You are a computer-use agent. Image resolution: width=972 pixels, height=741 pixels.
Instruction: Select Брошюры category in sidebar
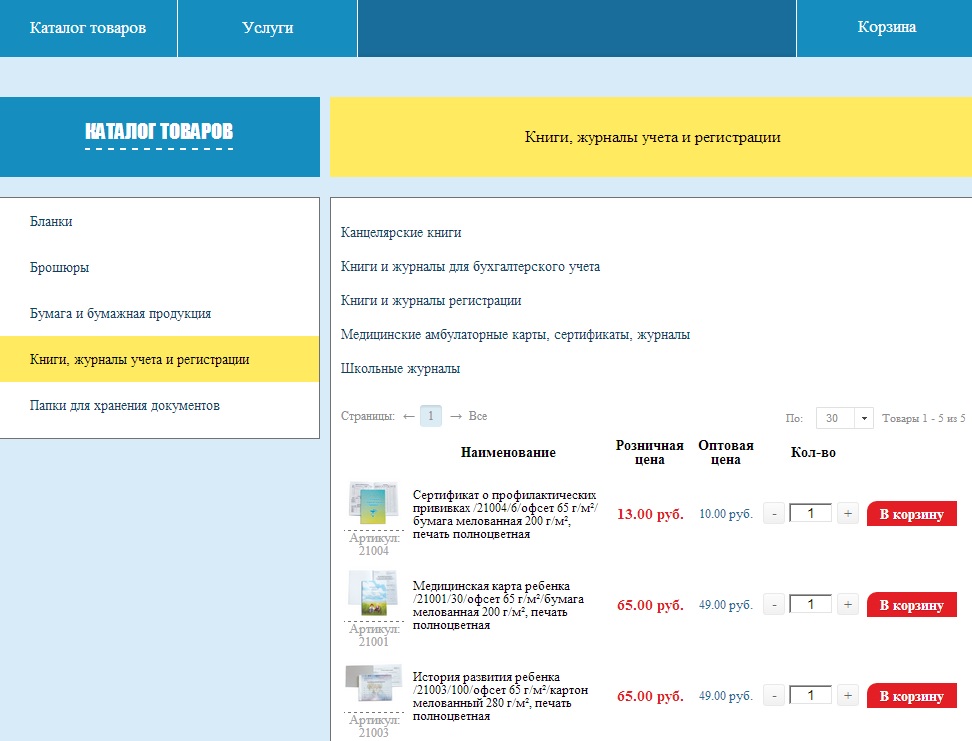[x=60, y=267]
